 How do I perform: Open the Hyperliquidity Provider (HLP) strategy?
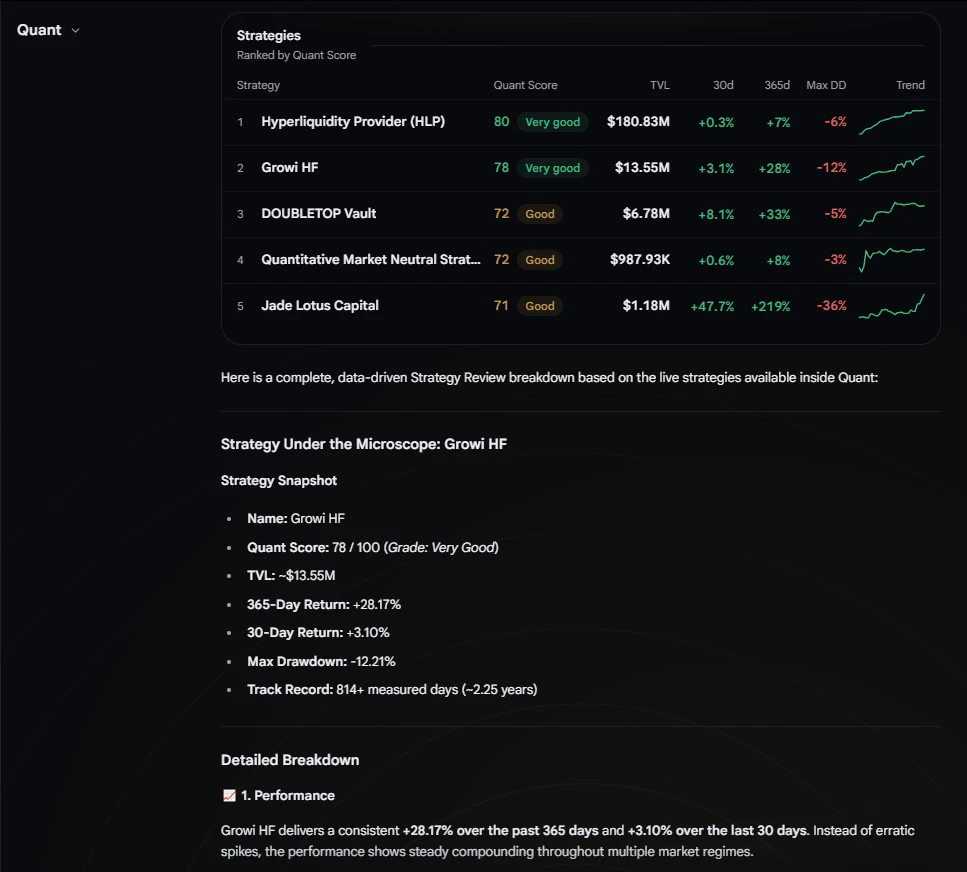[353, 121]
